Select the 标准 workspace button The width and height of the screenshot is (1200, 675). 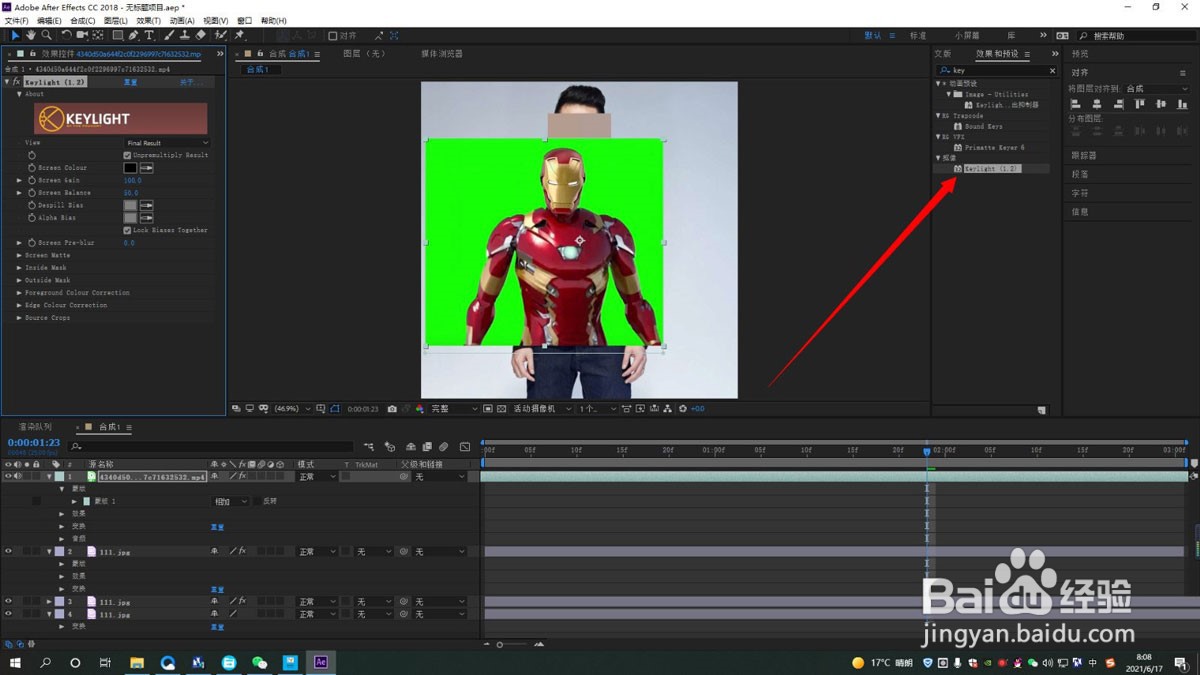point(918,36)
